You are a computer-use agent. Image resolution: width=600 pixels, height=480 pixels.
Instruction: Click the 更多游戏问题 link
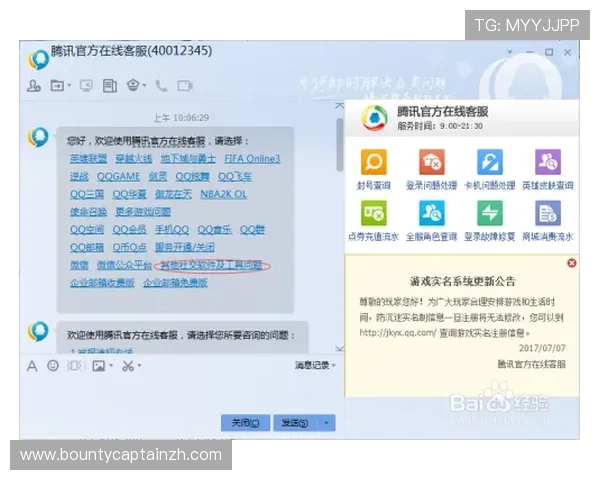pyautogui.click(x=143, y=212)
